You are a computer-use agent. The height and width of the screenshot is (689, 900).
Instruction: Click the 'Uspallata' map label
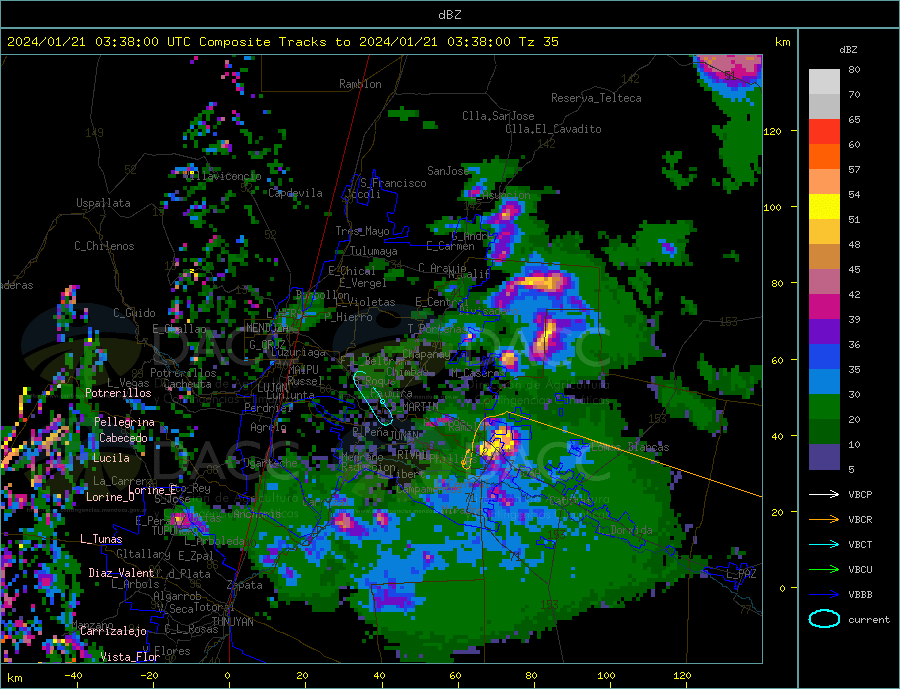coord(103,203)
